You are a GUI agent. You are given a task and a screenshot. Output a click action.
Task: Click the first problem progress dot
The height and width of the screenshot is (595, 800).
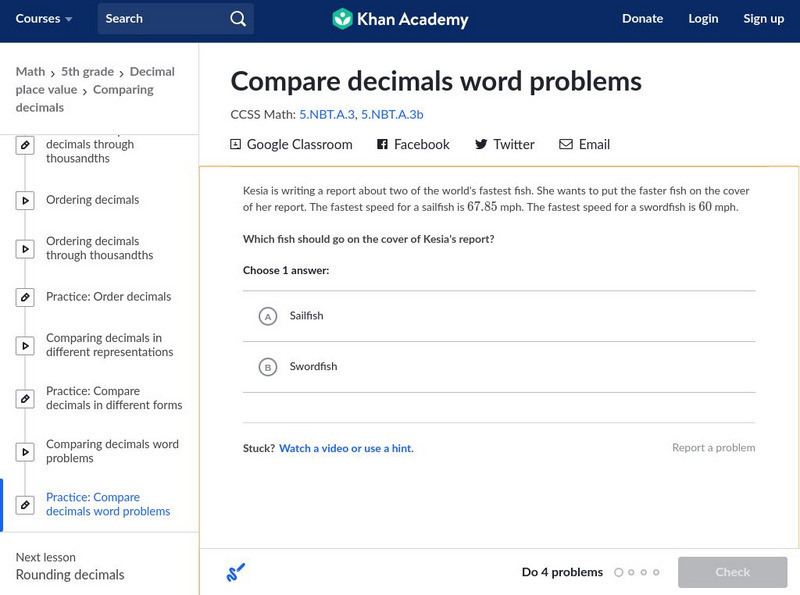(x=619, y=573)
